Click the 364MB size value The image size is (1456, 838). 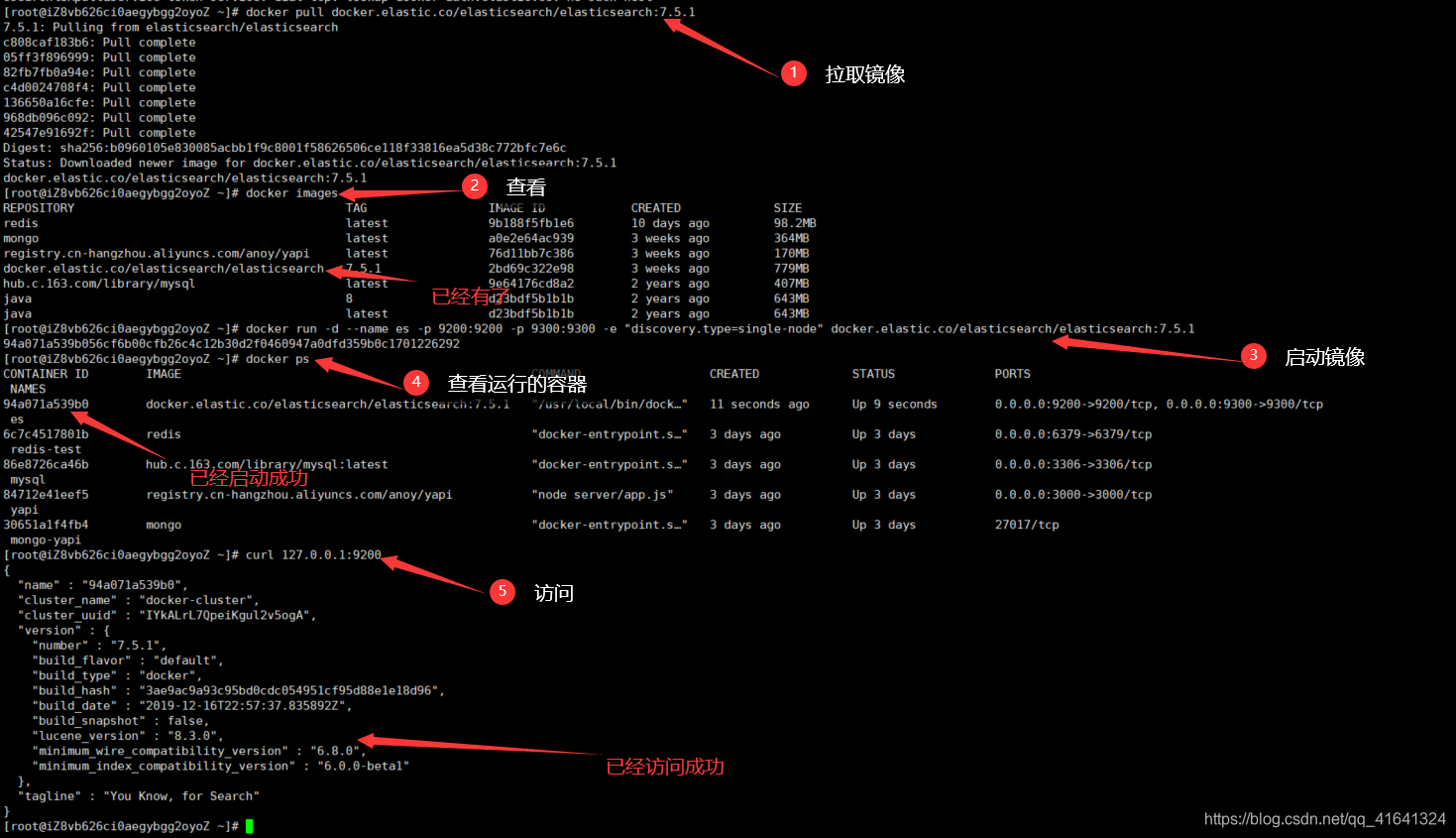[792, 238]
